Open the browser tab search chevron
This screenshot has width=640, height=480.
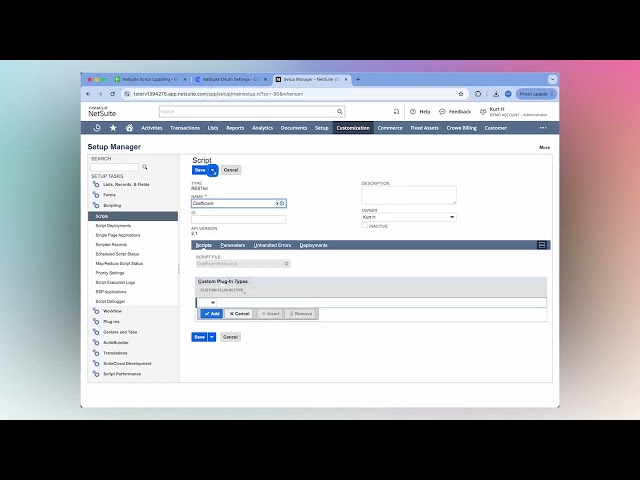coord(552,80)
